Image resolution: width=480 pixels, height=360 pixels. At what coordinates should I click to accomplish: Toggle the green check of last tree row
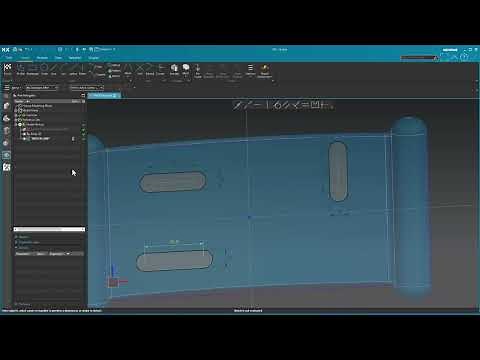coord(83,138)
